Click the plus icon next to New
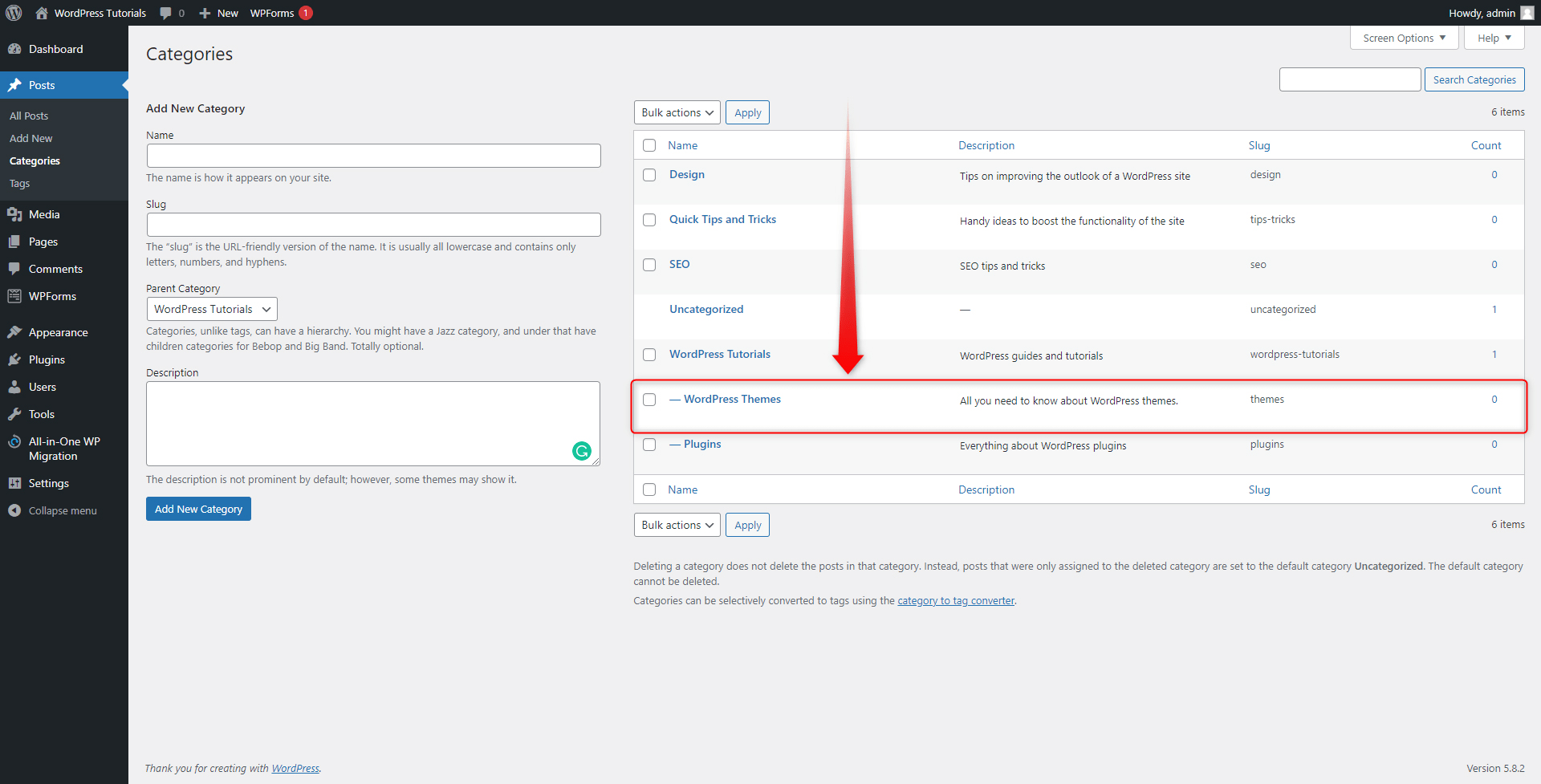Viewport: 1541px width, 784px height. point(205,13)
